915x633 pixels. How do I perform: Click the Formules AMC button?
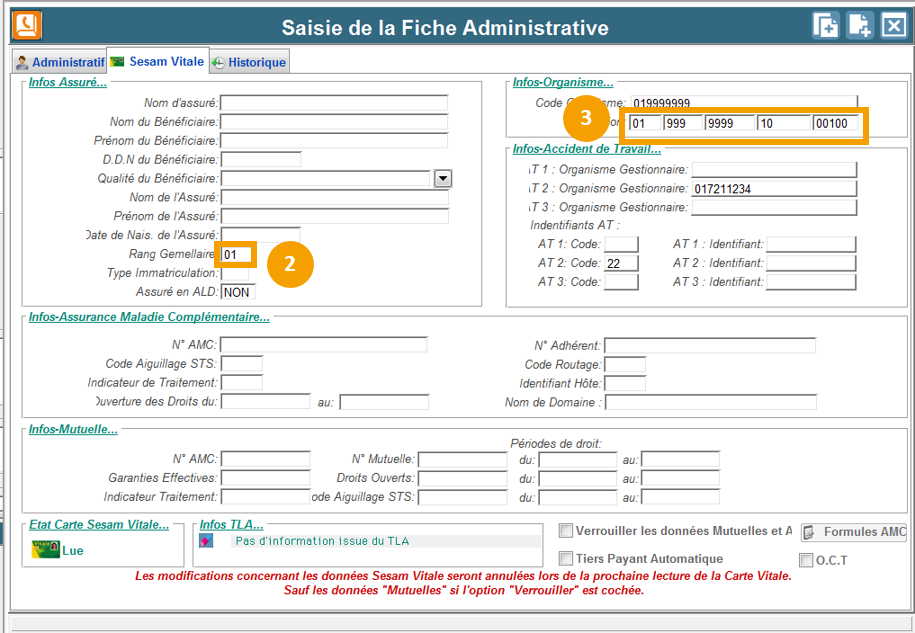click(x=854, y=532)
